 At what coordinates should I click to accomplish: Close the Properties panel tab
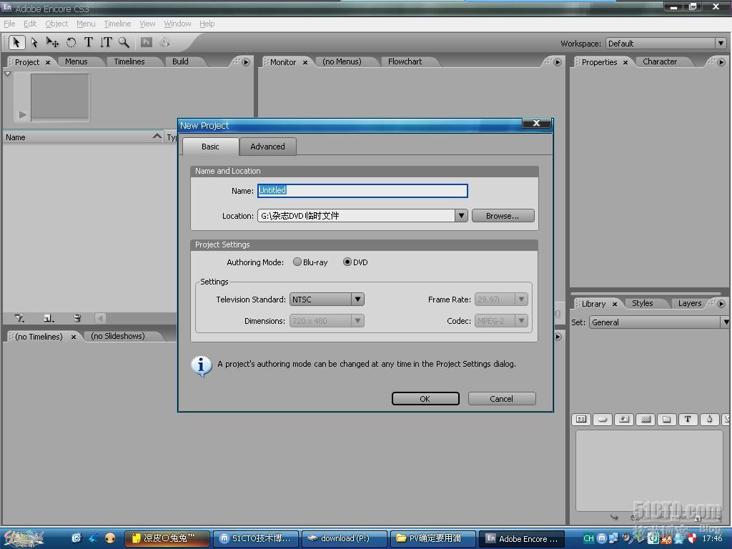coord(625,62)
